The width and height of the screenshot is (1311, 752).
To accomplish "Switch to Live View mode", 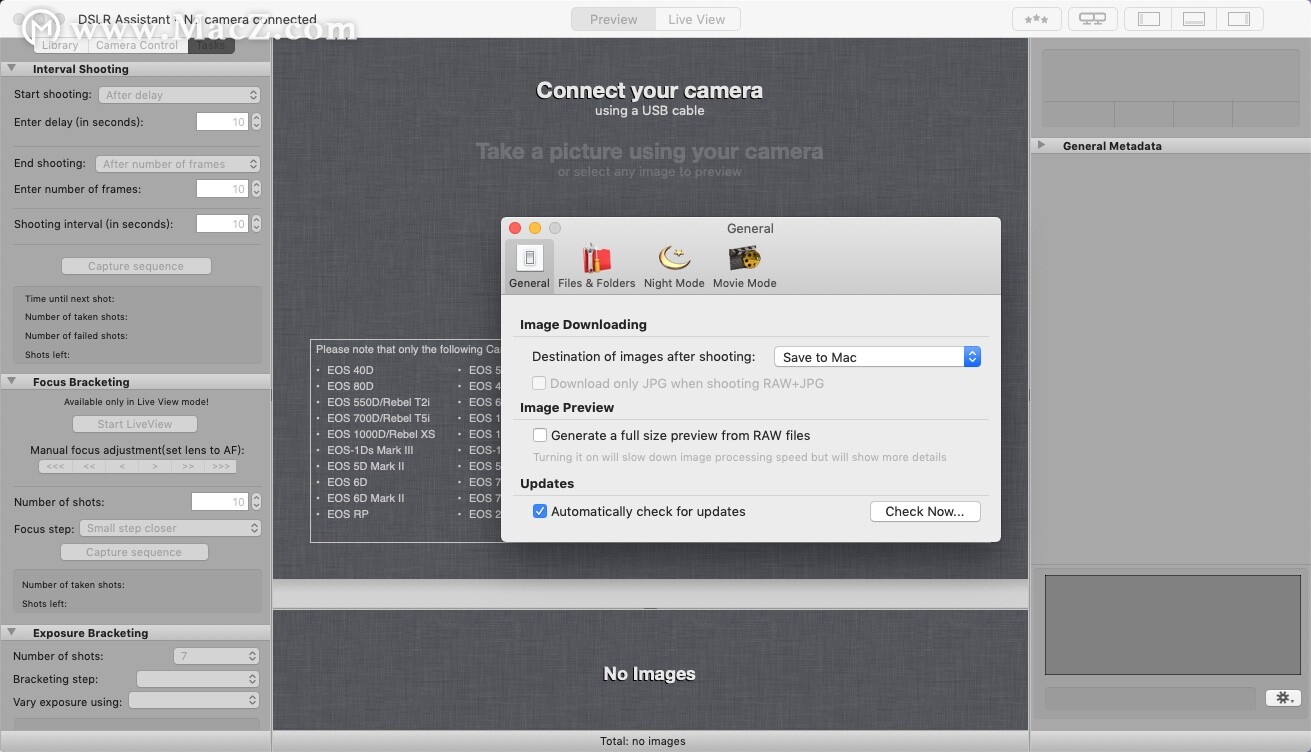I will [697, 19].
